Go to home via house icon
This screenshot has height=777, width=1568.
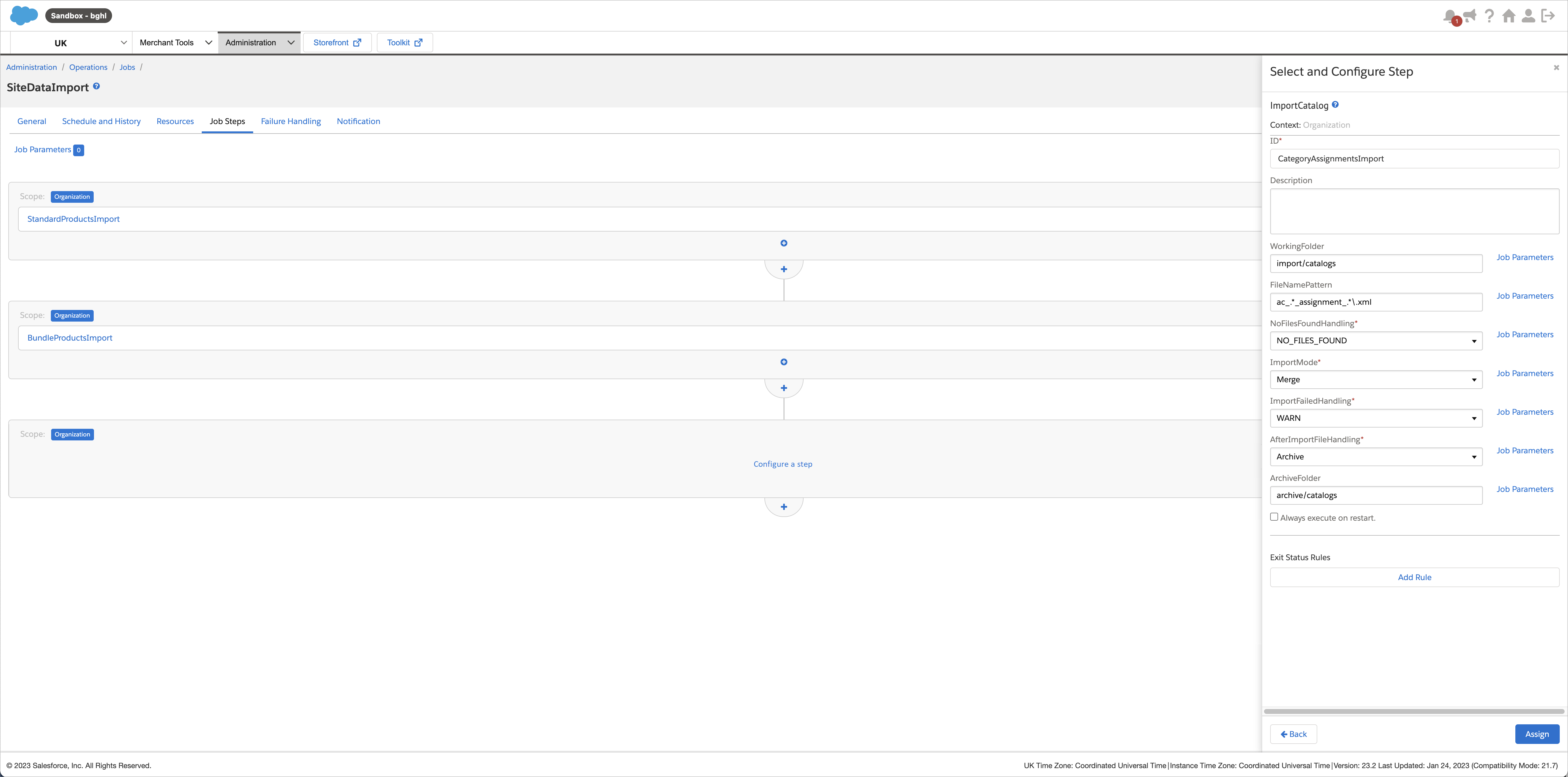pos(1508,16)
